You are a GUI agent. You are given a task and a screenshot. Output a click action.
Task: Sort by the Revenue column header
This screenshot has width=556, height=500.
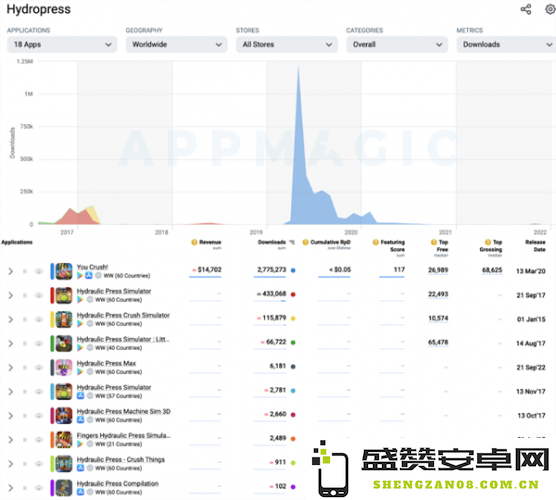click(x=210, y=243)
